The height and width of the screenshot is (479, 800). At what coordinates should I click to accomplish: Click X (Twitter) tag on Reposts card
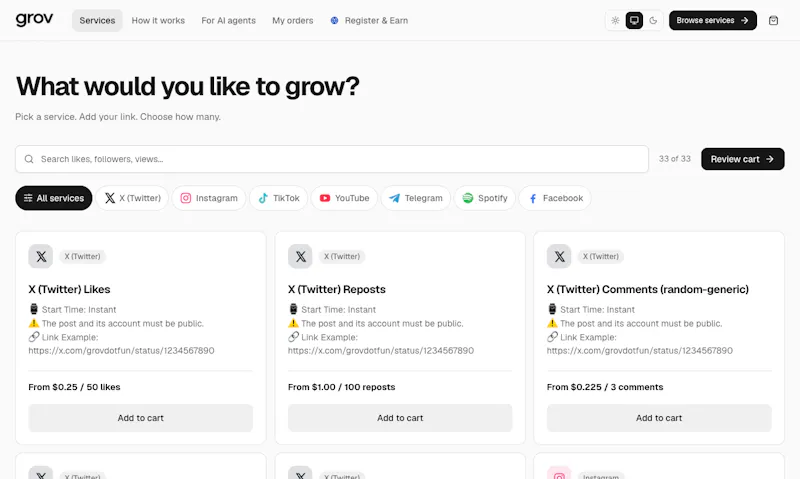coord(342,256)
